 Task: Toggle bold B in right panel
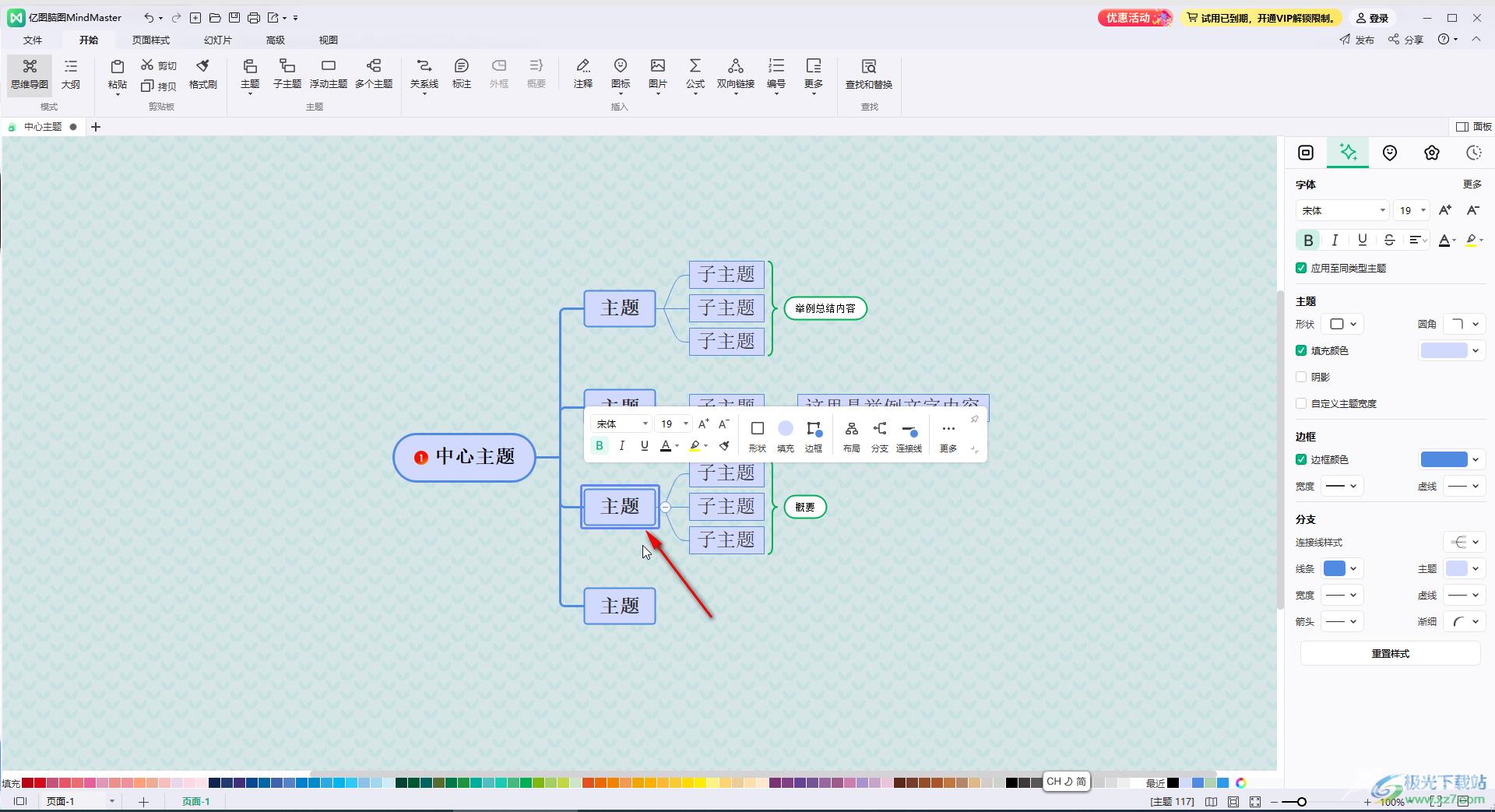pos(1308,240)
